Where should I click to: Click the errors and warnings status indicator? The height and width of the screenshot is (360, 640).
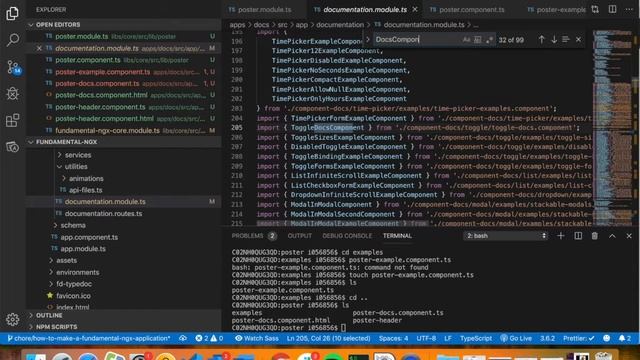pos(209,338)
